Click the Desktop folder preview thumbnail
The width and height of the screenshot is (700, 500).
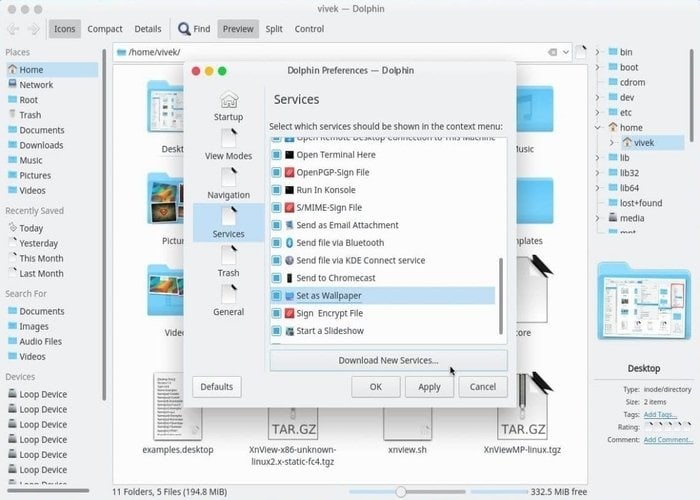[x=644, y=301]
